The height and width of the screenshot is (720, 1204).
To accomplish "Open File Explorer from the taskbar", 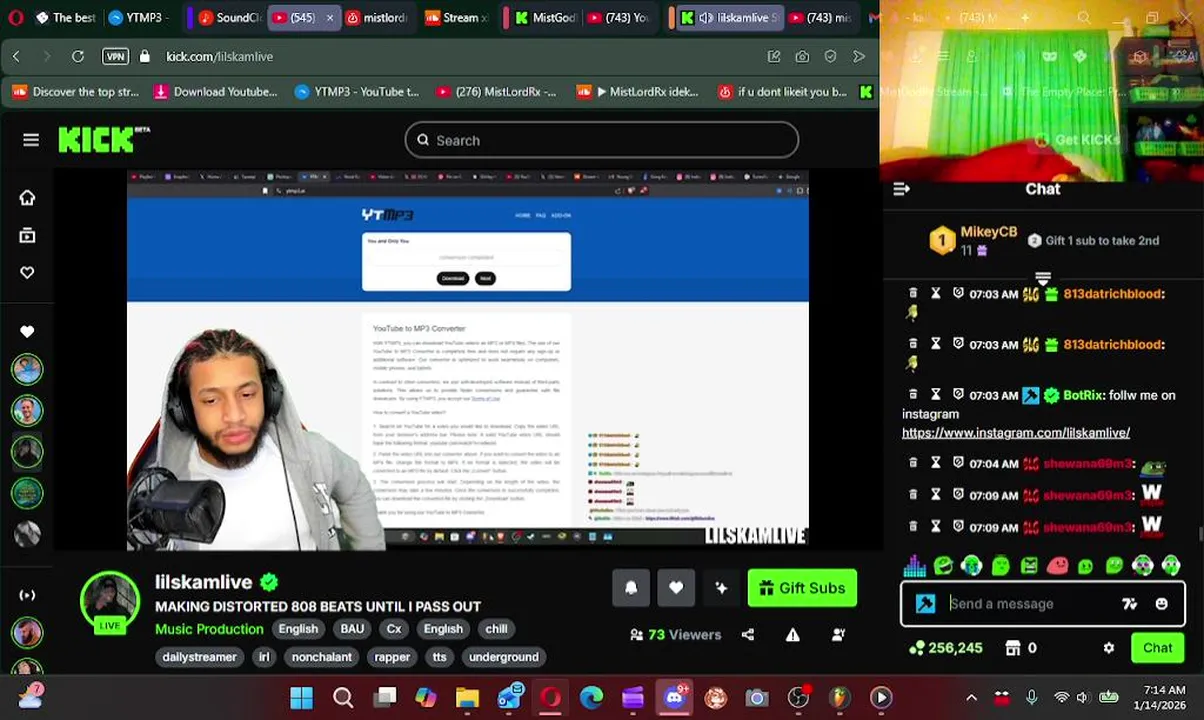I will pyautogui.click(x=467, y=698).
